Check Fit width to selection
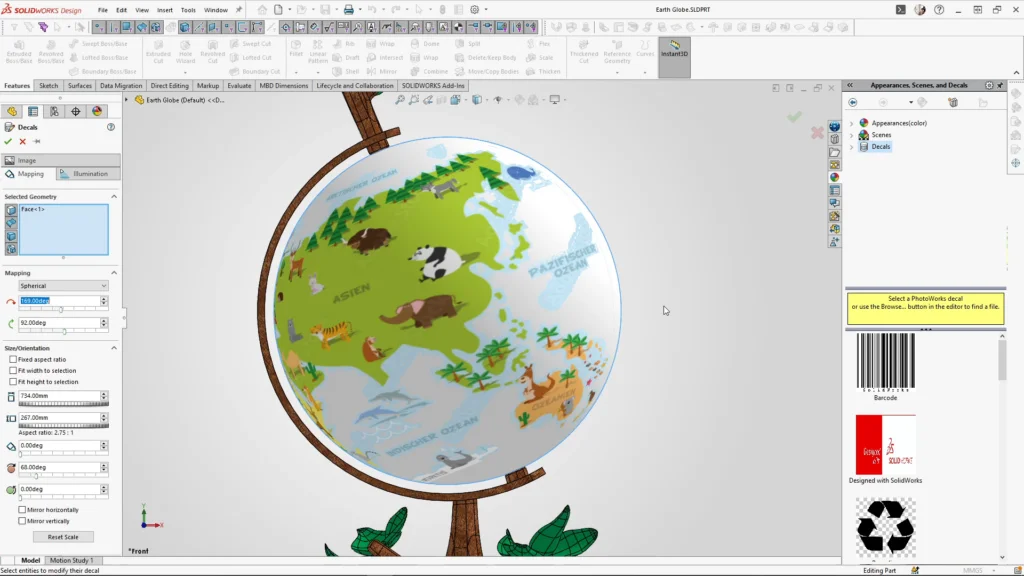Viewport: 1024px width, 576px height. pyautogui.click(x=13, y=370)
